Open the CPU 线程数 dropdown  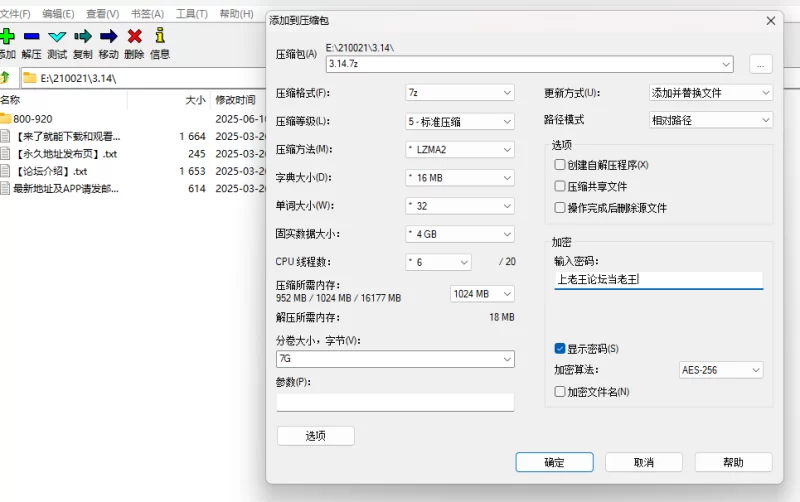click(438, 262)
